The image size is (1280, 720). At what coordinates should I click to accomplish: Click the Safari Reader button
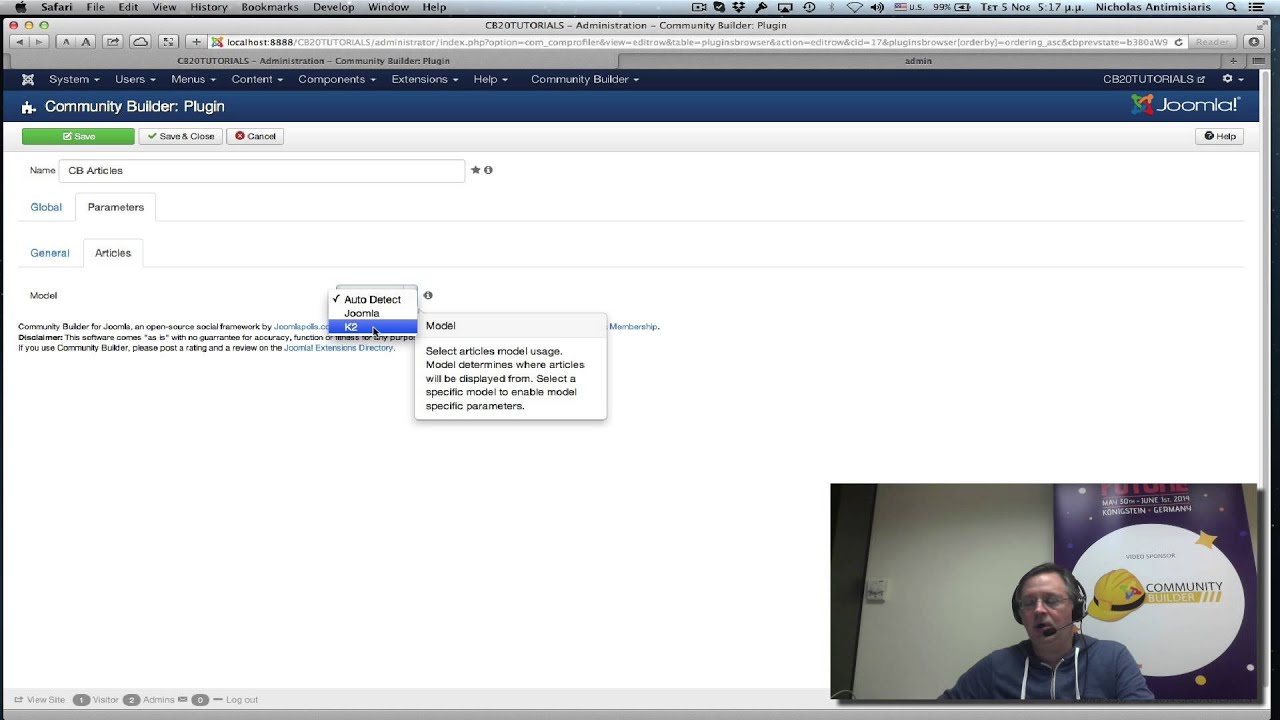(x=1212, y=42)
